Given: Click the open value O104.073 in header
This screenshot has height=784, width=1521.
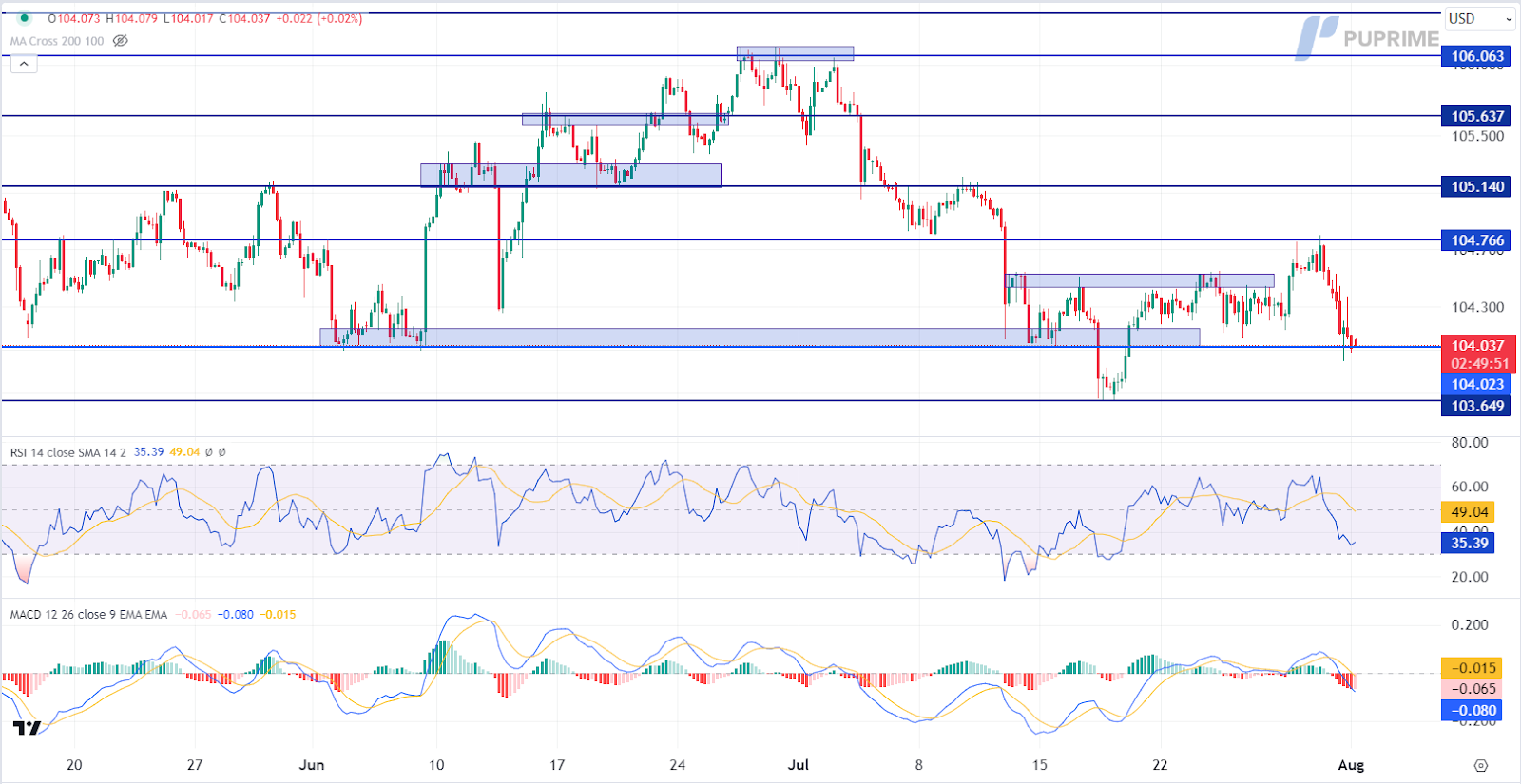Looking at the screenshot, I should tap(73, 18).
